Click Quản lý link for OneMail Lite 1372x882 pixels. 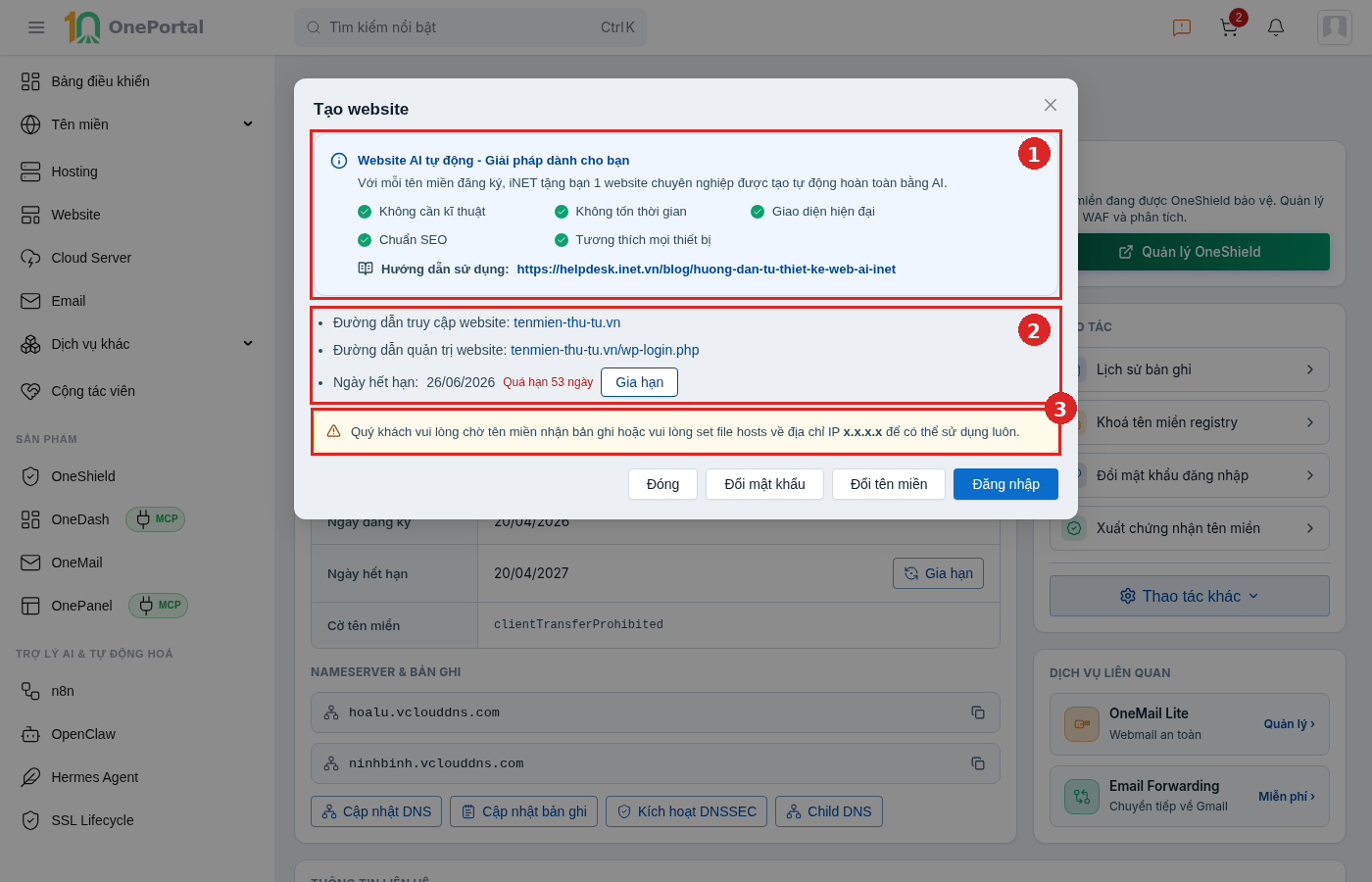coord(1289,724)
